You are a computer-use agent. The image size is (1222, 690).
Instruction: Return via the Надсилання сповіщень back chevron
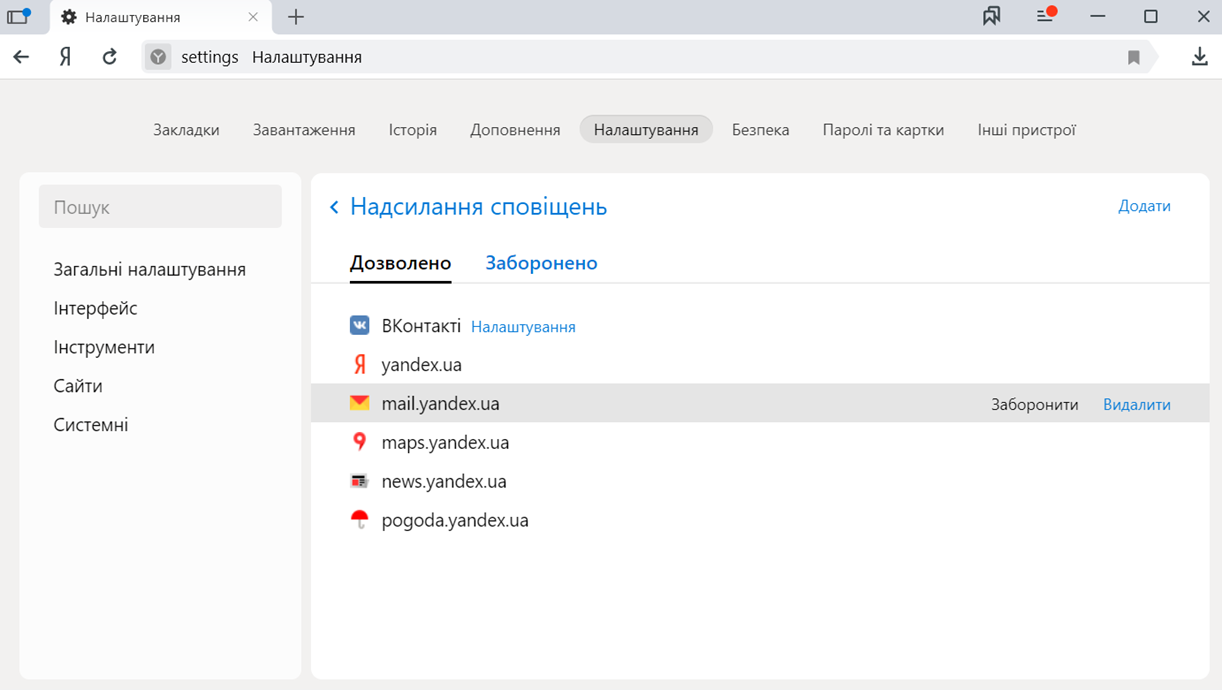pos(334,207)
